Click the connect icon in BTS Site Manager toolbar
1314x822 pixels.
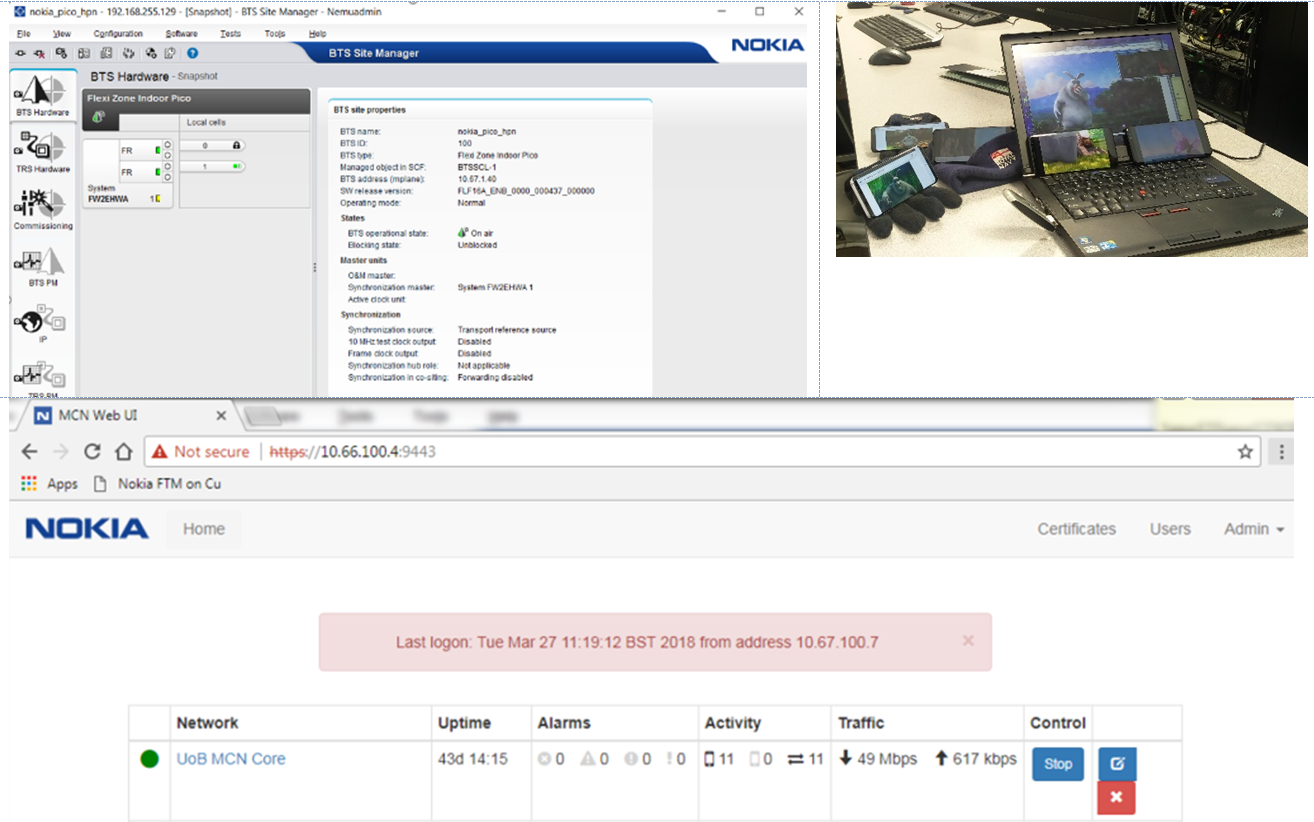pos(21,53)
